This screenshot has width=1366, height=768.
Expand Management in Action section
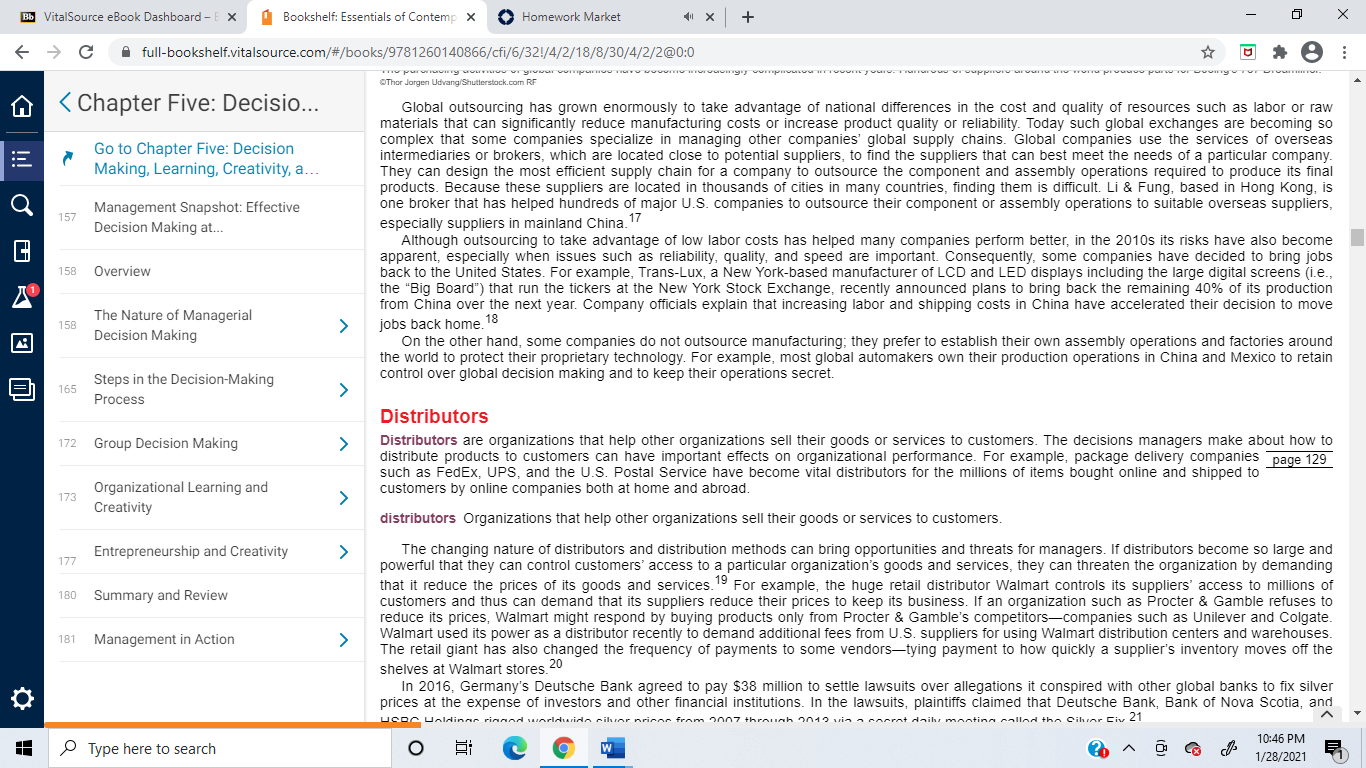[x=343, y=639]
